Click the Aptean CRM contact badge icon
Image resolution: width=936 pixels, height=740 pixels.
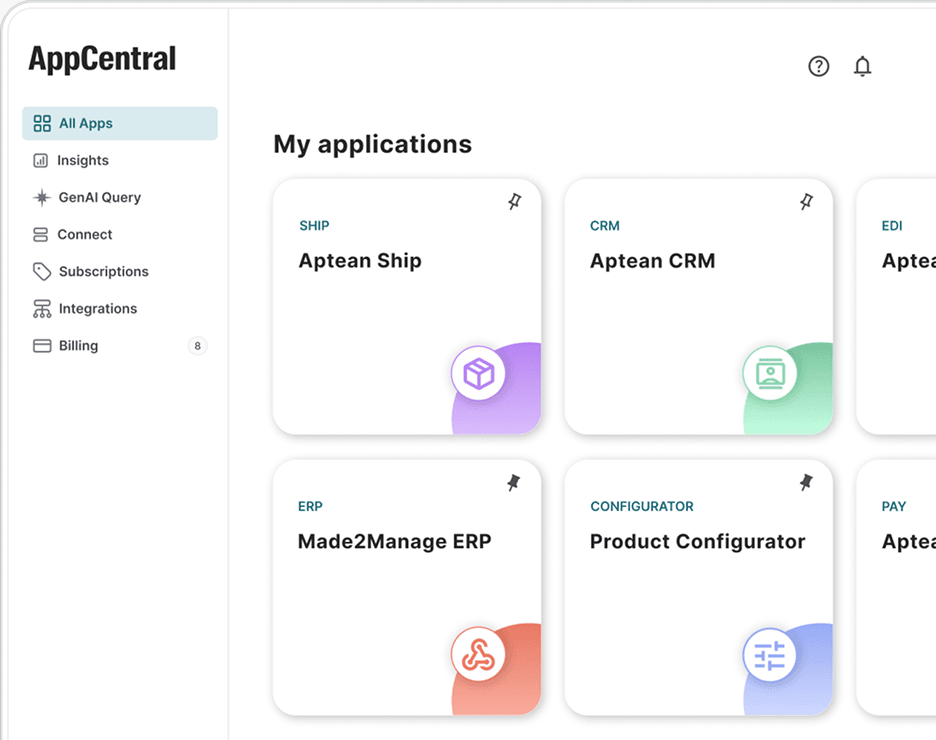(x=772, y=373)
